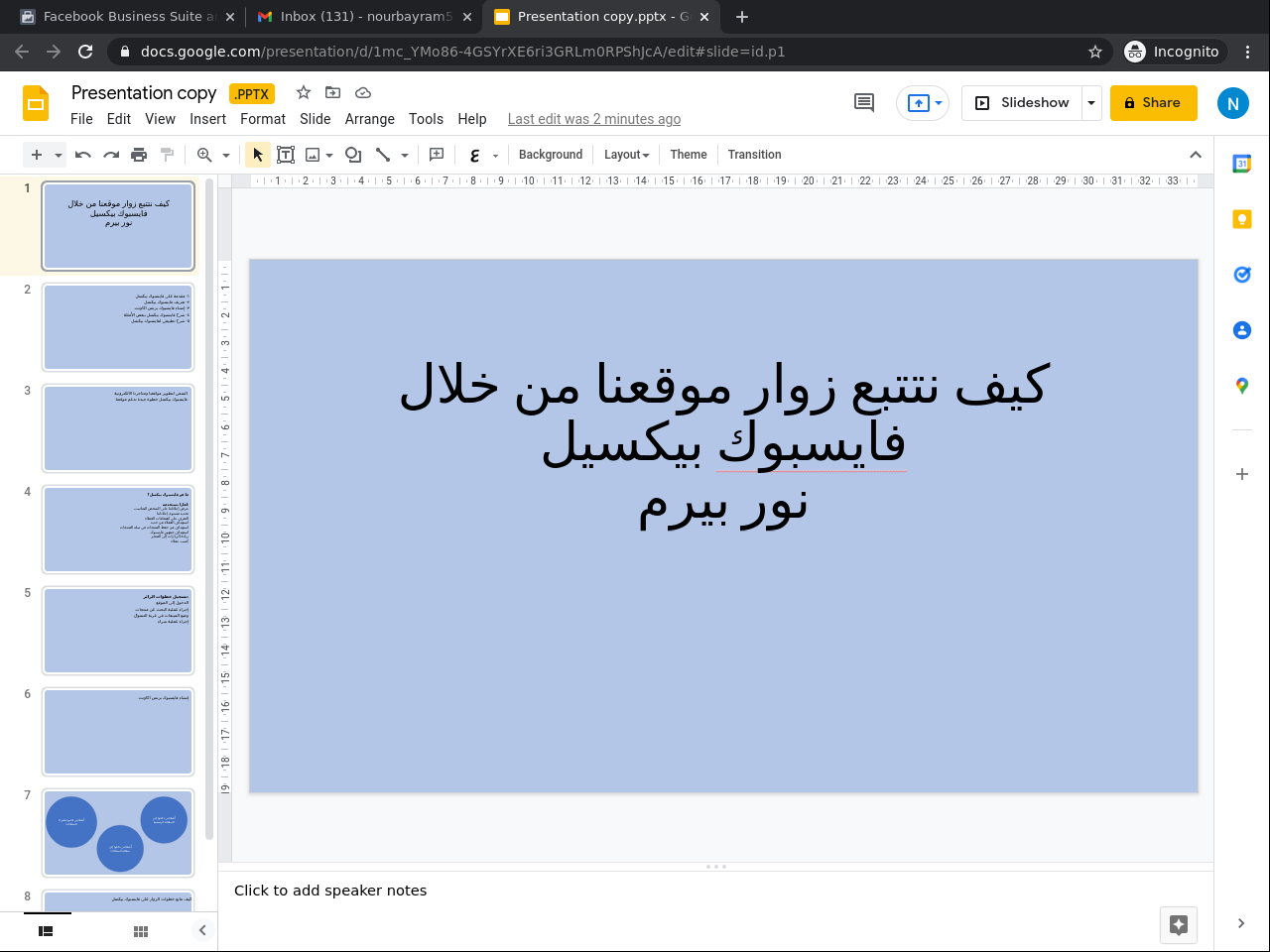Click the yellow Share button

point(1154,103)
